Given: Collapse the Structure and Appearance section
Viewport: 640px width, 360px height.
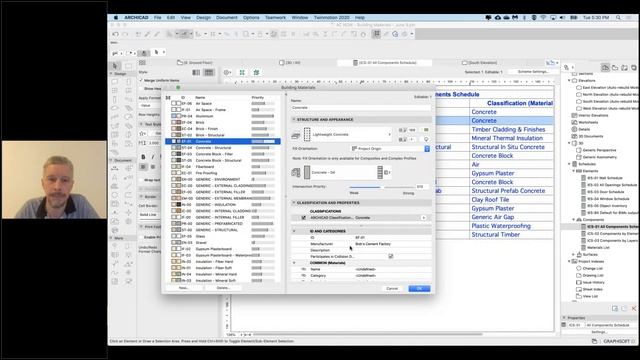Looking at the screenshot, I should click(x=294, y=120).
